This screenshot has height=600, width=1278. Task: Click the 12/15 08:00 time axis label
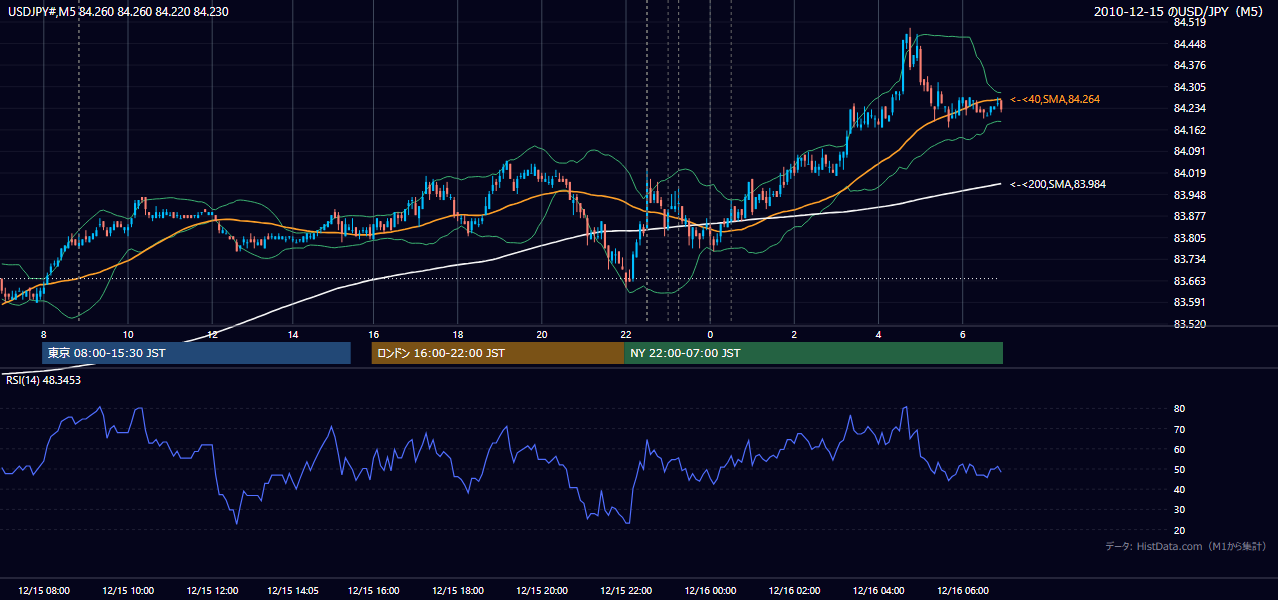44,591
